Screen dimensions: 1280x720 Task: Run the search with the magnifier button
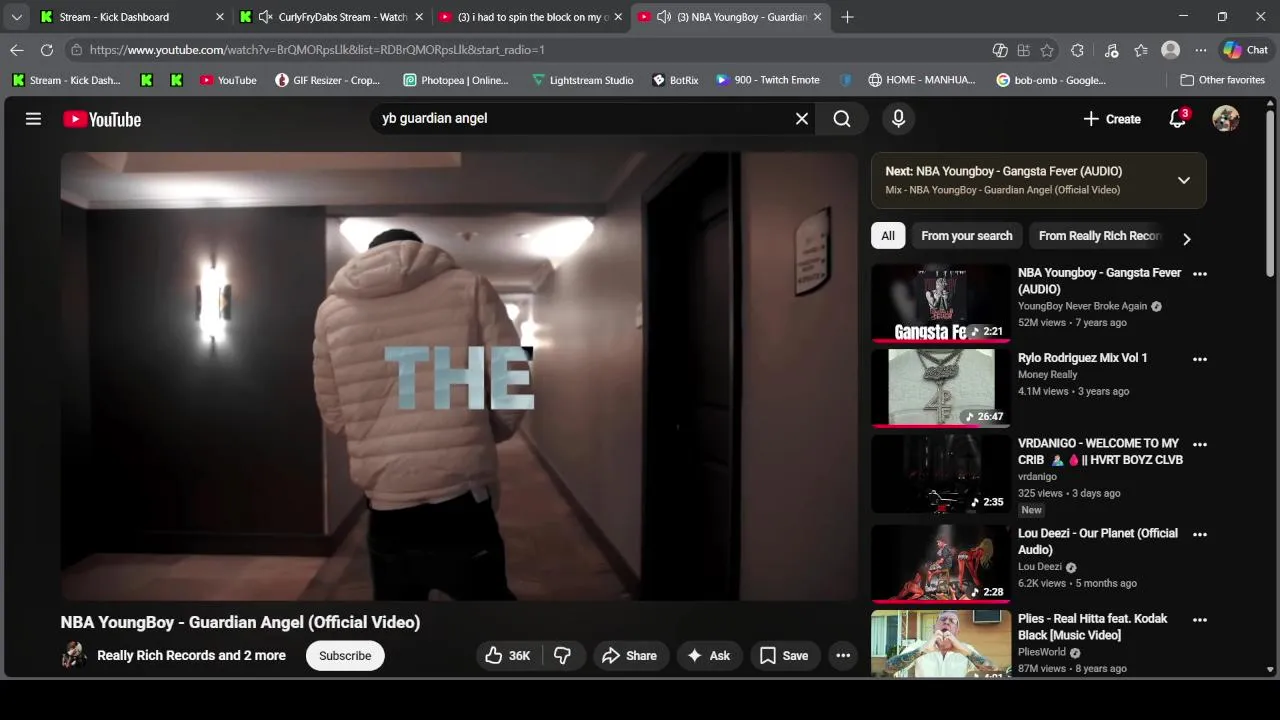coord(842,119)
